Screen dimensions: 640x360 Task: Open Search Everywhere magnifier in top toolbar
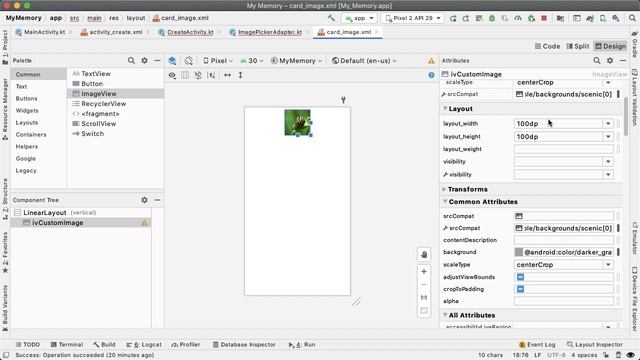(x=632, y=18)
